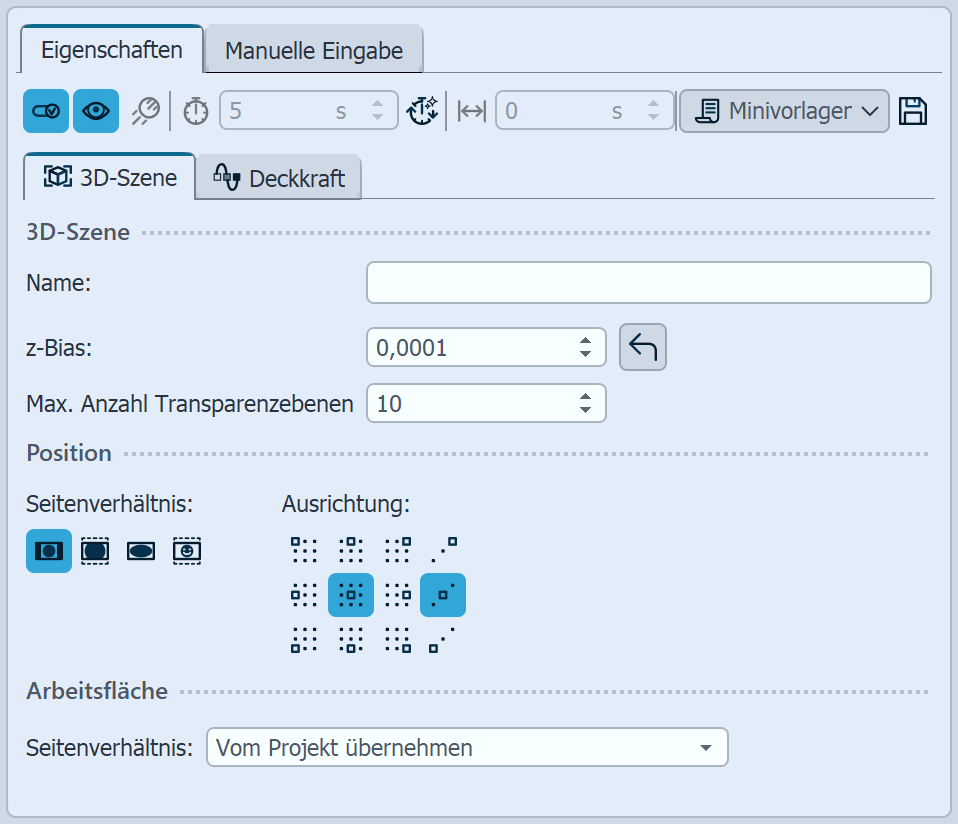Click the dashed-frame aspect ratio icon

tap(95, 550)
